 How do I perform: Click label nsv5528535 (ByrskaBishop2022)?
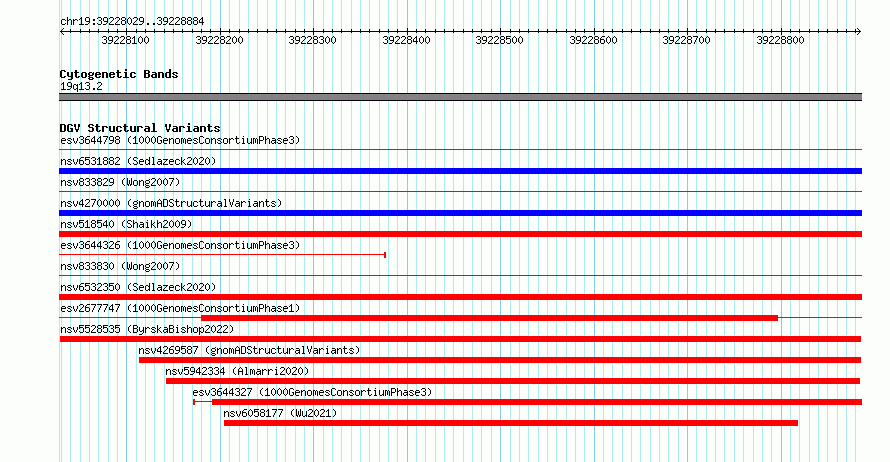pos(147,329)
